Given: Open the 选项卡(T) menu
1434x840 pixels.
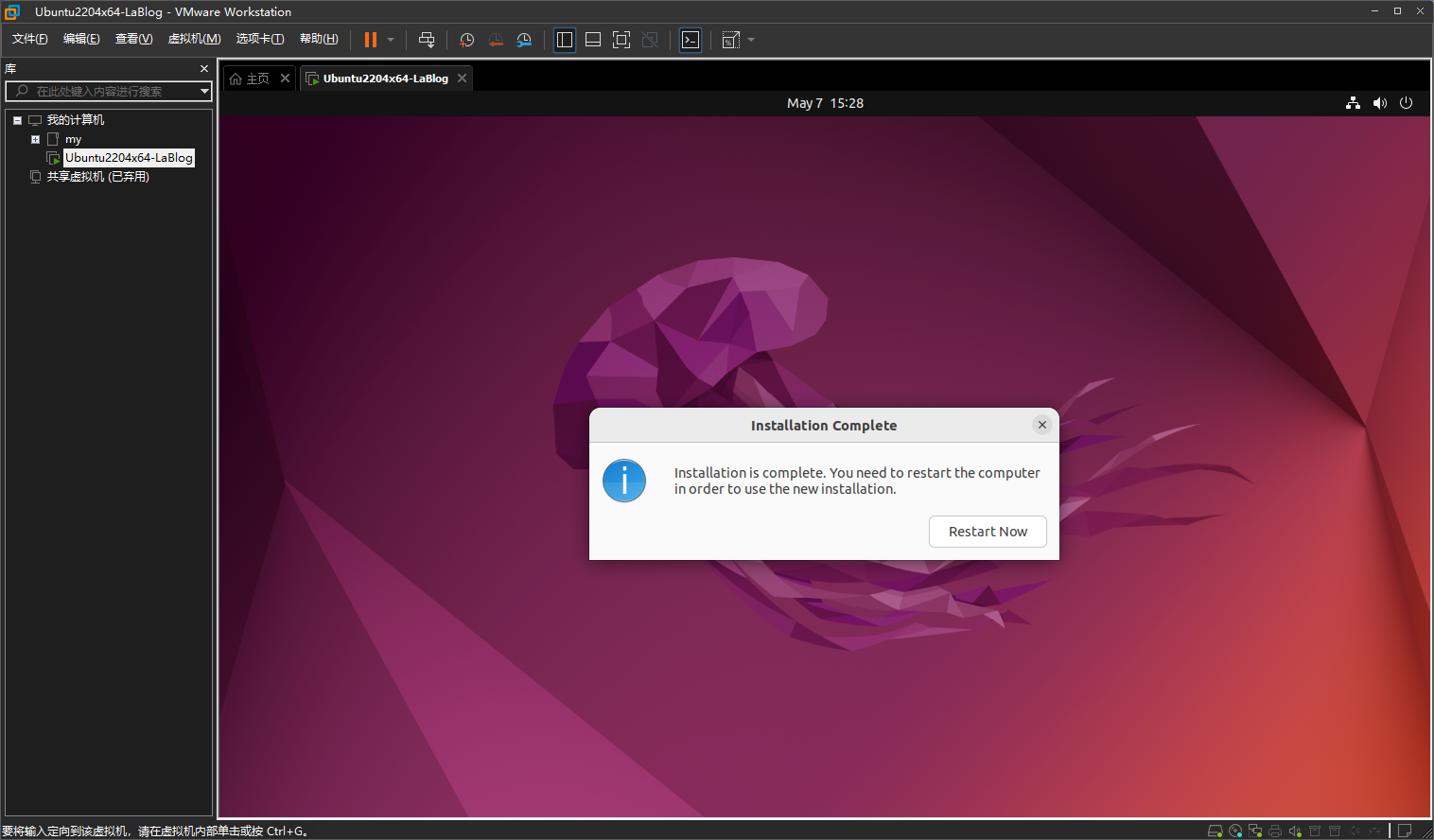Looking at the screenshot, I should click(260, 39).
